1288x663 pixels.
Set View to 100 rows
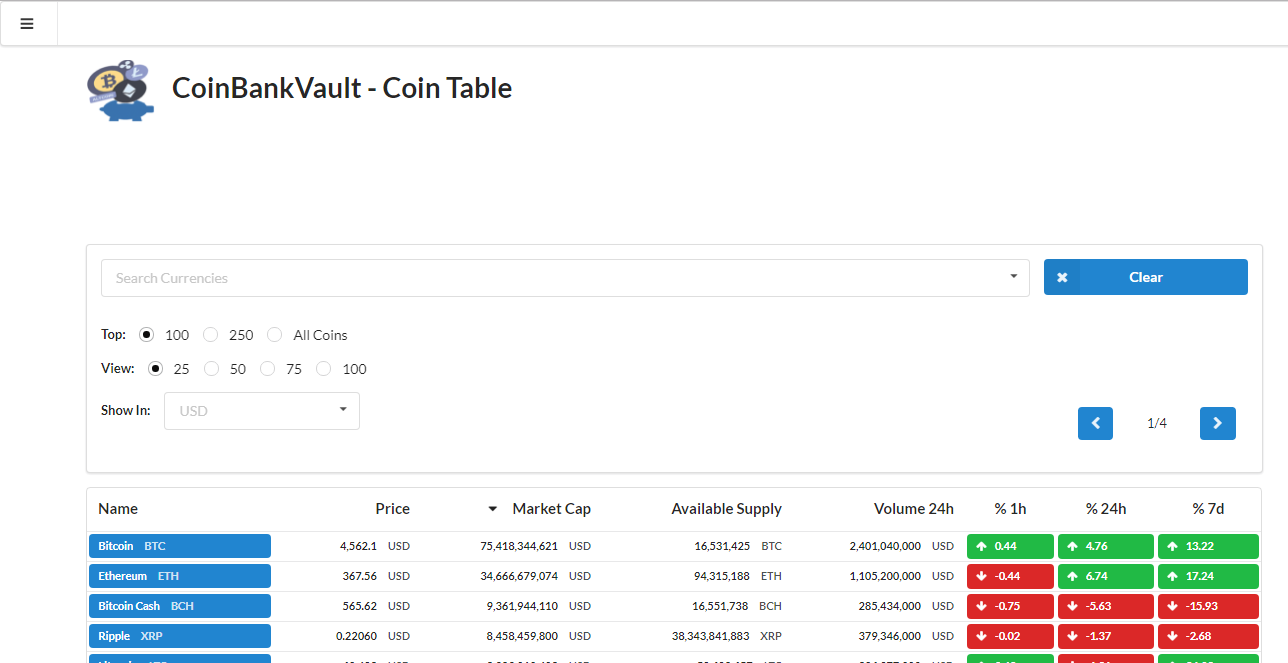323,368
